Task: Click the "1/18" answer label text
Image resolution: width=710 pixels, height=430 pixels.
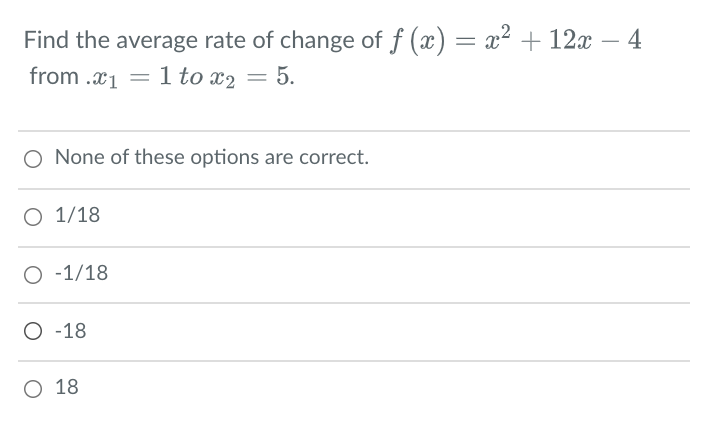Action: click(77, 215)
